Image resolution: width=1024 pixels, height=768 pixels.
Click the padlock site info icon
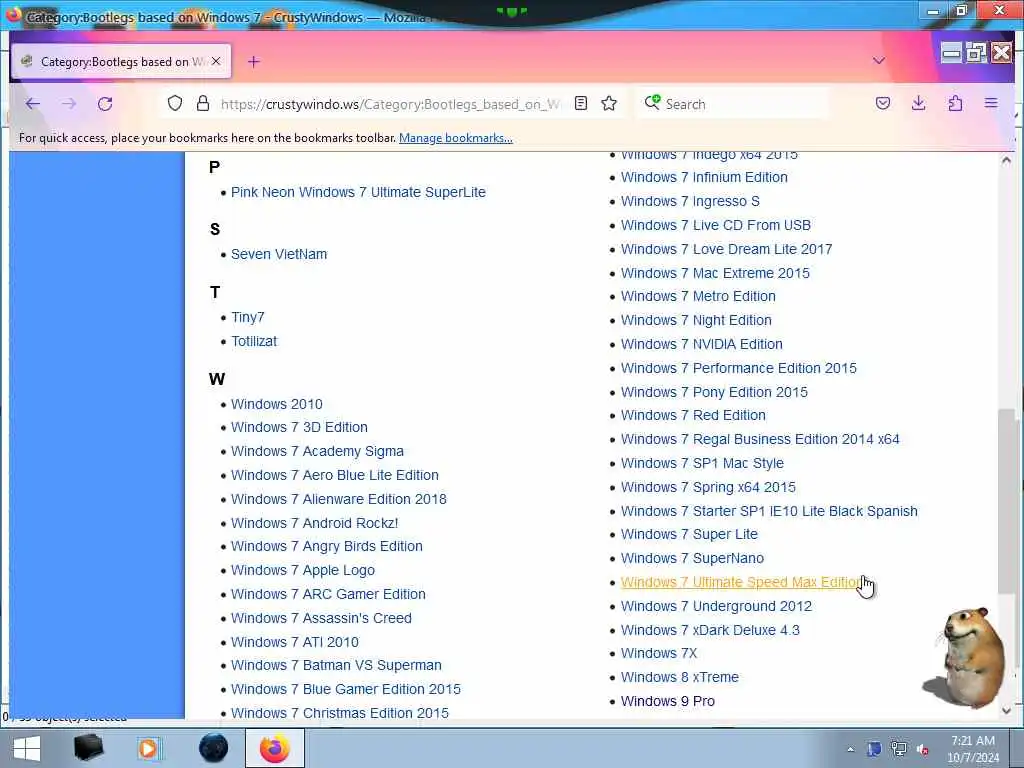[203, 103]
